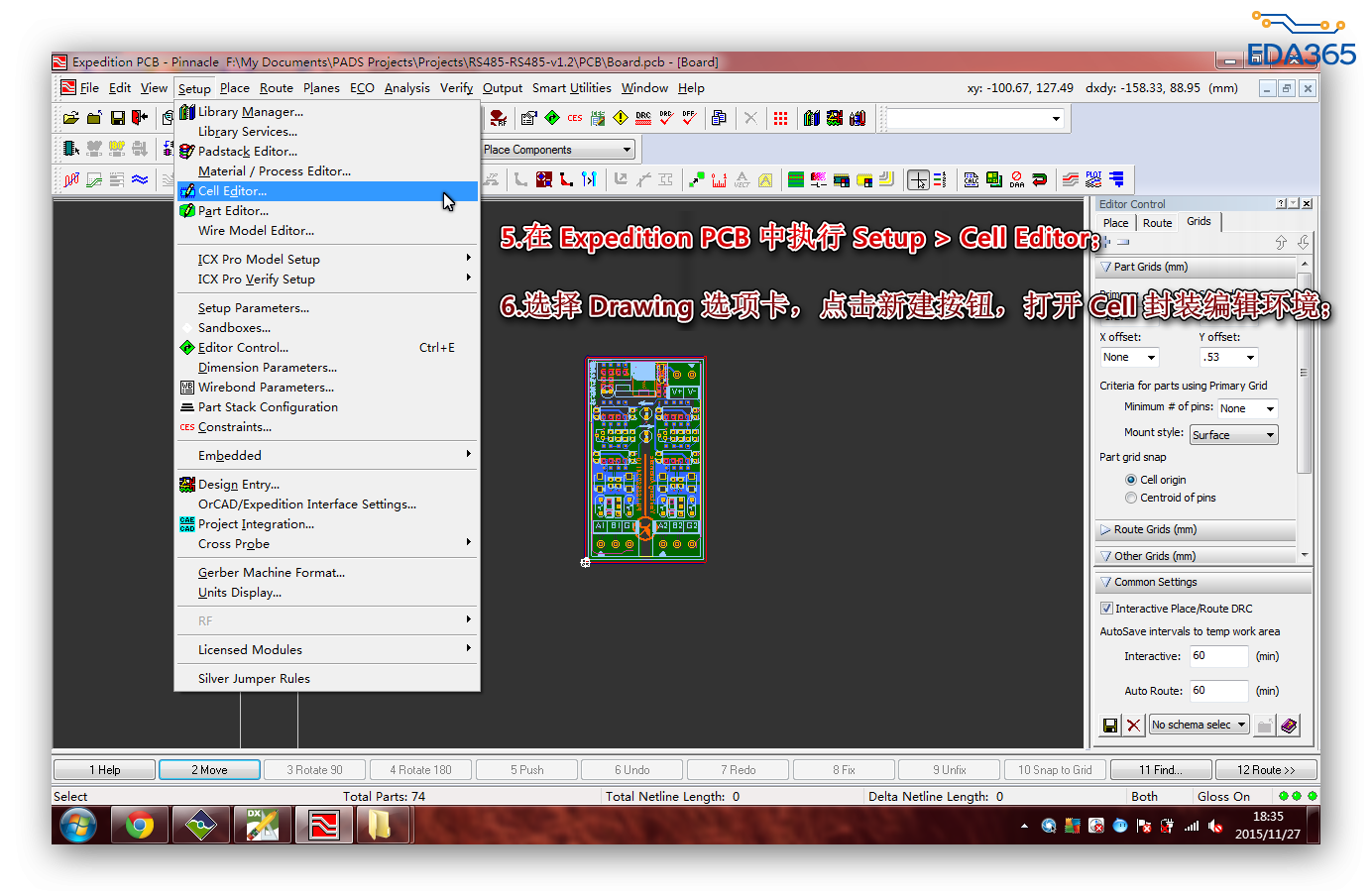Click the blue wave icon in bottom toolbar

pyautogui.click(x=140, y=179)
